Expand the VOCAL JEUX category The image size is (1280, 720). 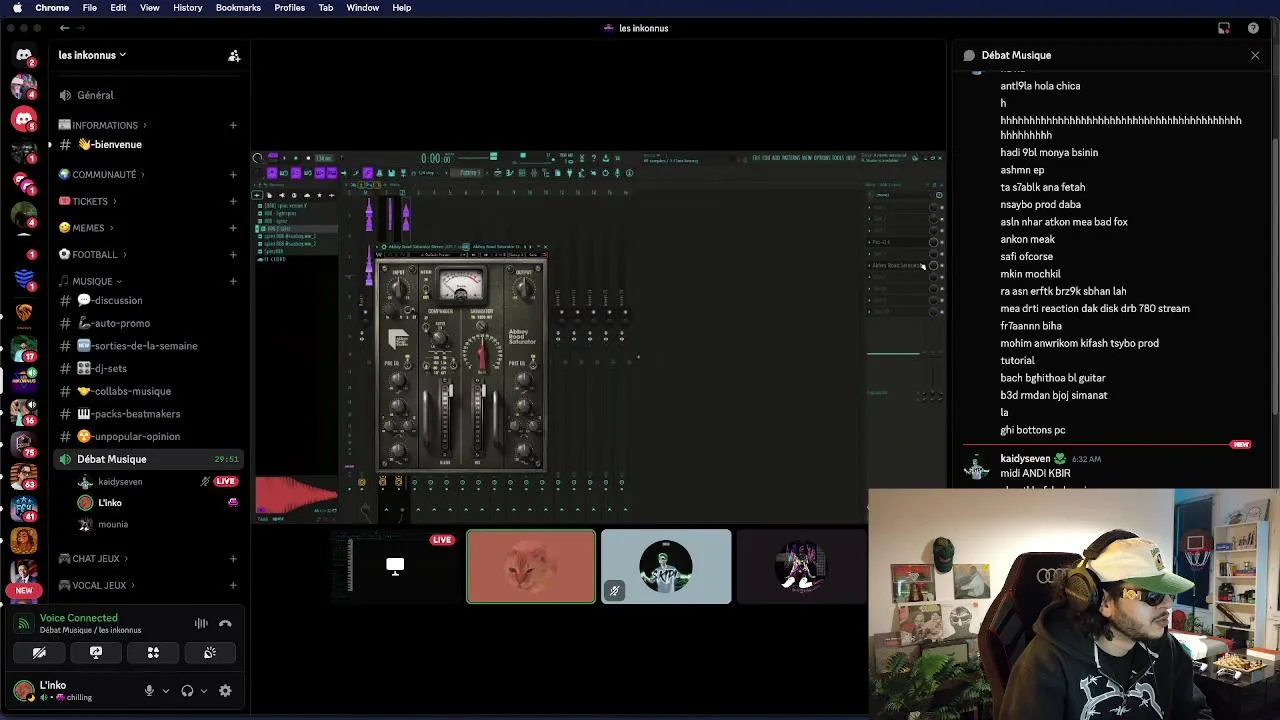(98, 585)
